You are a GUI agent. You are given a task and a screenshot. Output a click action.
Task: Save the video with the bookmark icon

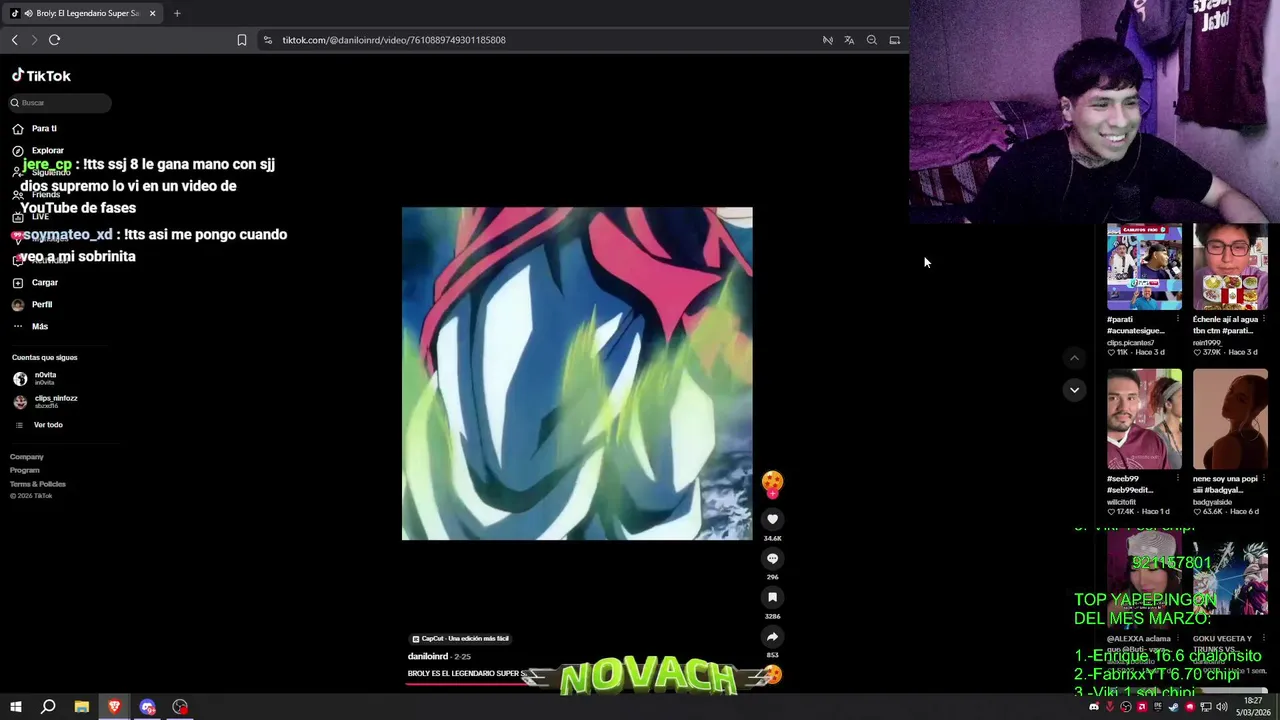pos(772,597)
